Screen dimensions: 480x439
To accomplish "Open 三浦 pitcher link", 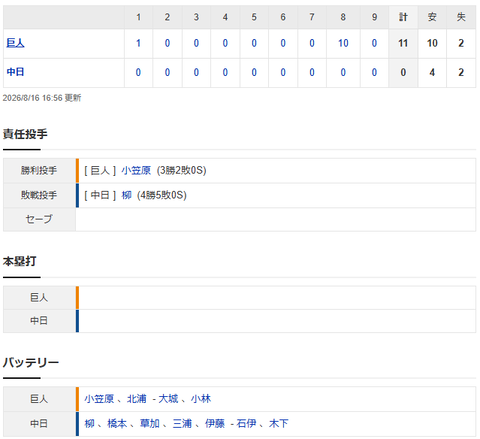I will click(x=182, y=424).
